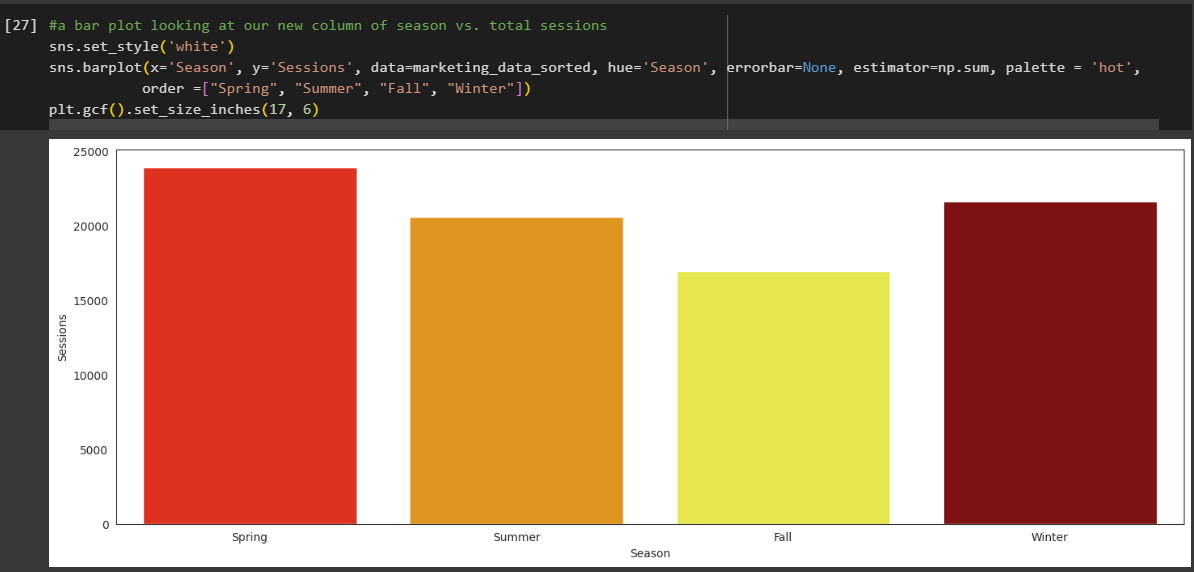The height and width of the screenshot is (572, 1194).
Task: Click the Fall x-axis tick label
Action: (783, 537)
